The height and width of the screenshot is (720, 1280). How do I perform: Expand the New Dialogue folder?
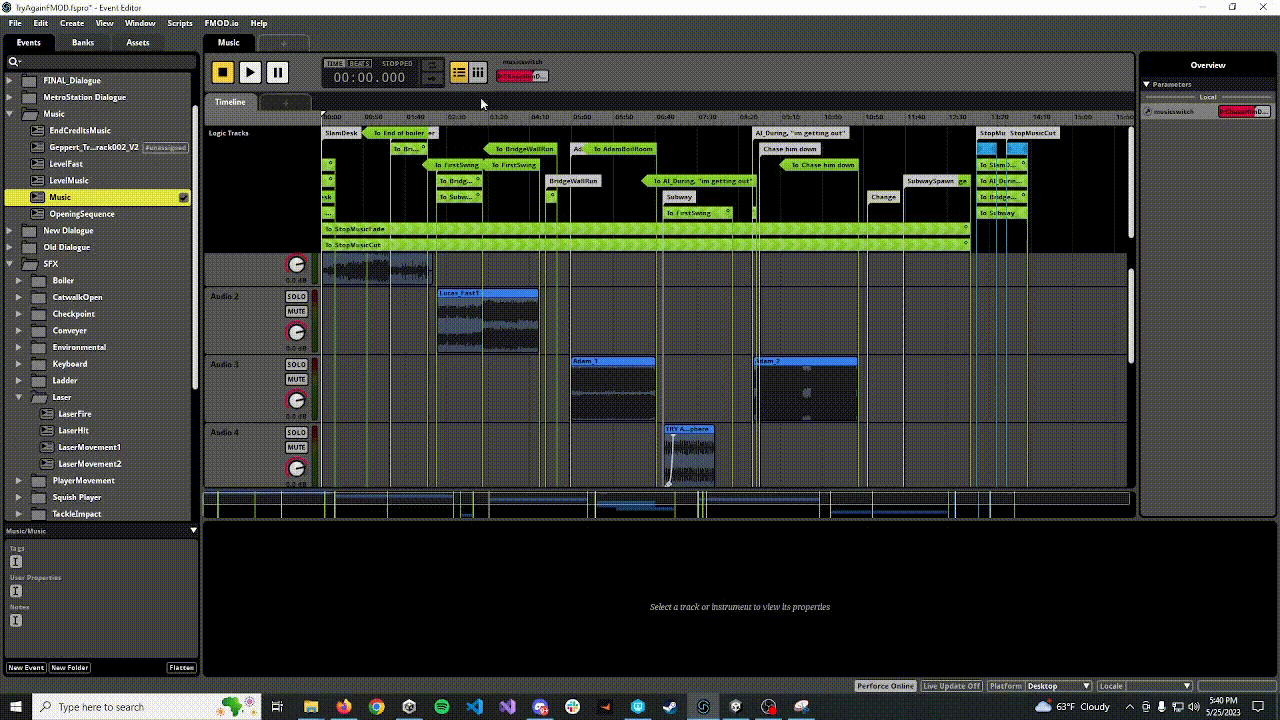click(x=10, y=231)
